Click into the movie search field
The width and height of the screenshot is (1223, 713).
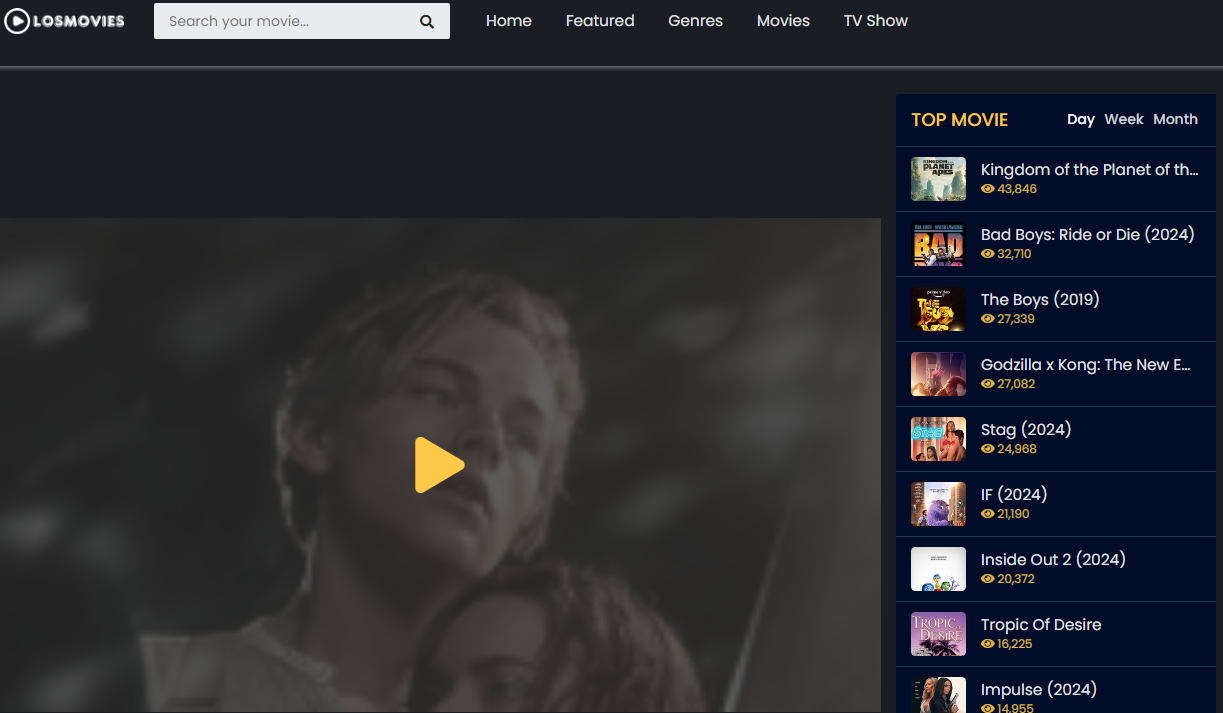(x=302, y=21)
